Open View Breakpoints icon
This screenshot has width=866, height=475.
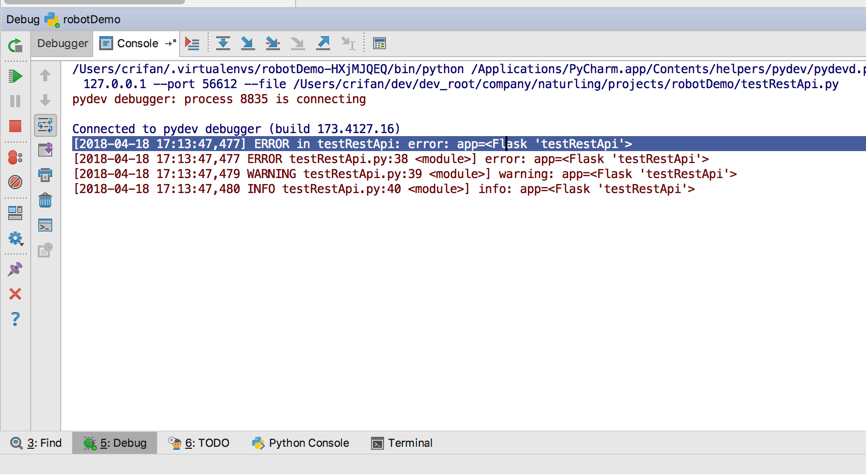(15, 157)
